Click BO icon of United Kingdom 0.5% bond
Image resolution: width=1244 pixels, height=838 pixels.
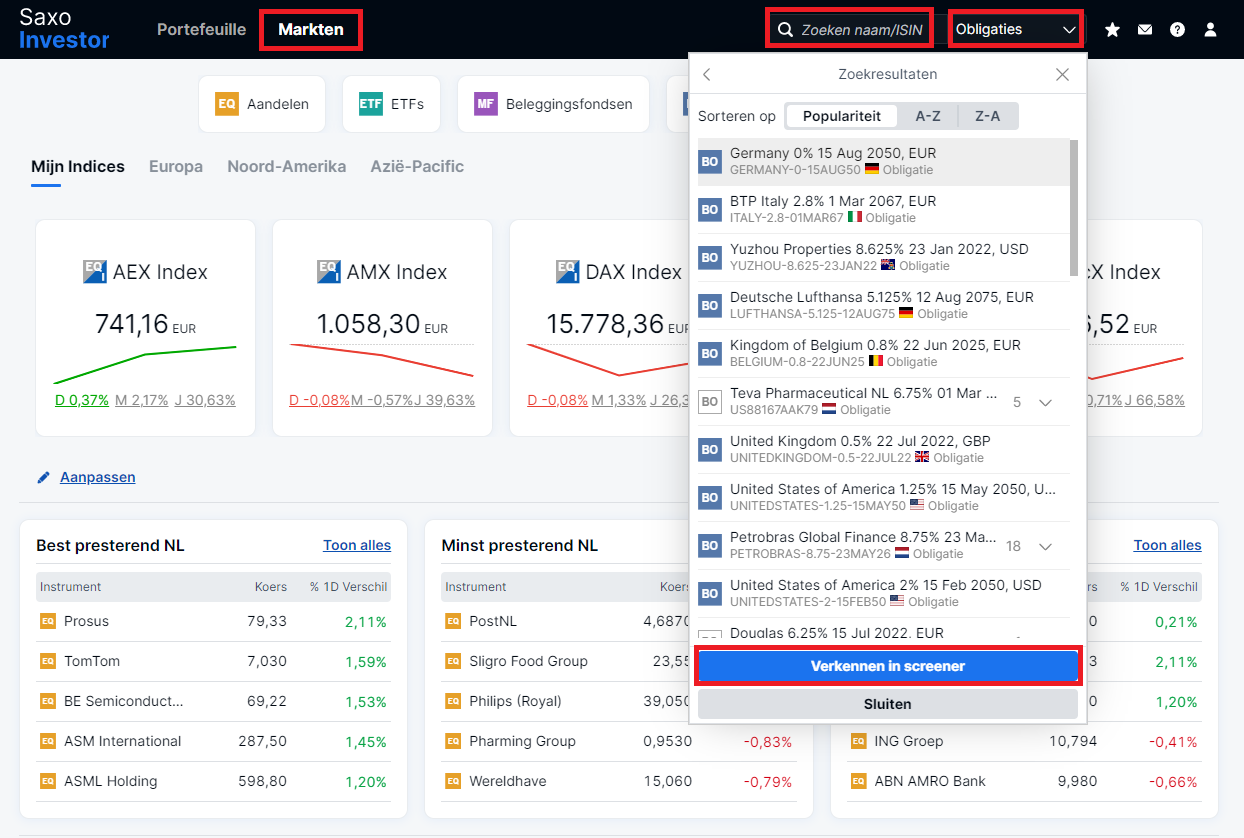click(710, 449)
